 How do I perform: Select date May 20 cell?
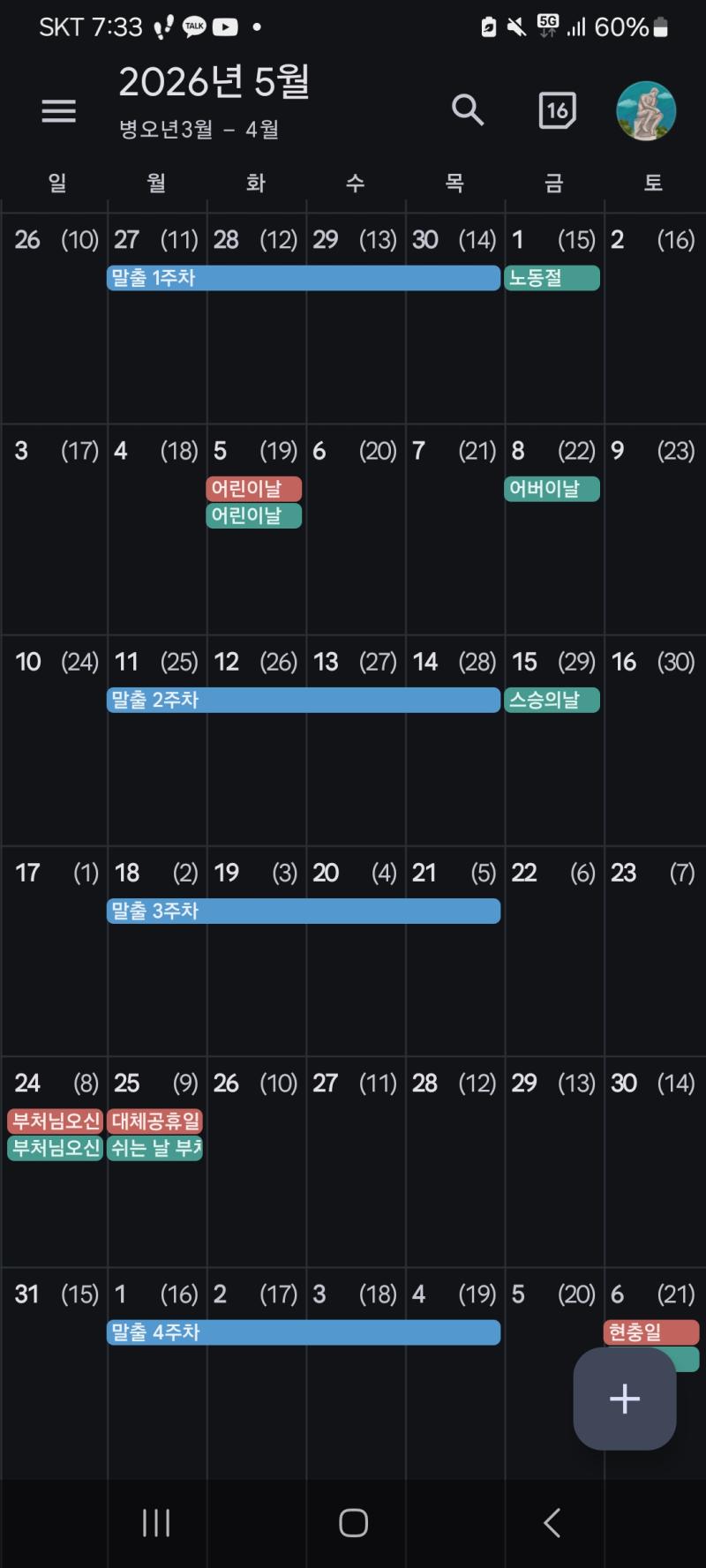point(356,950)
